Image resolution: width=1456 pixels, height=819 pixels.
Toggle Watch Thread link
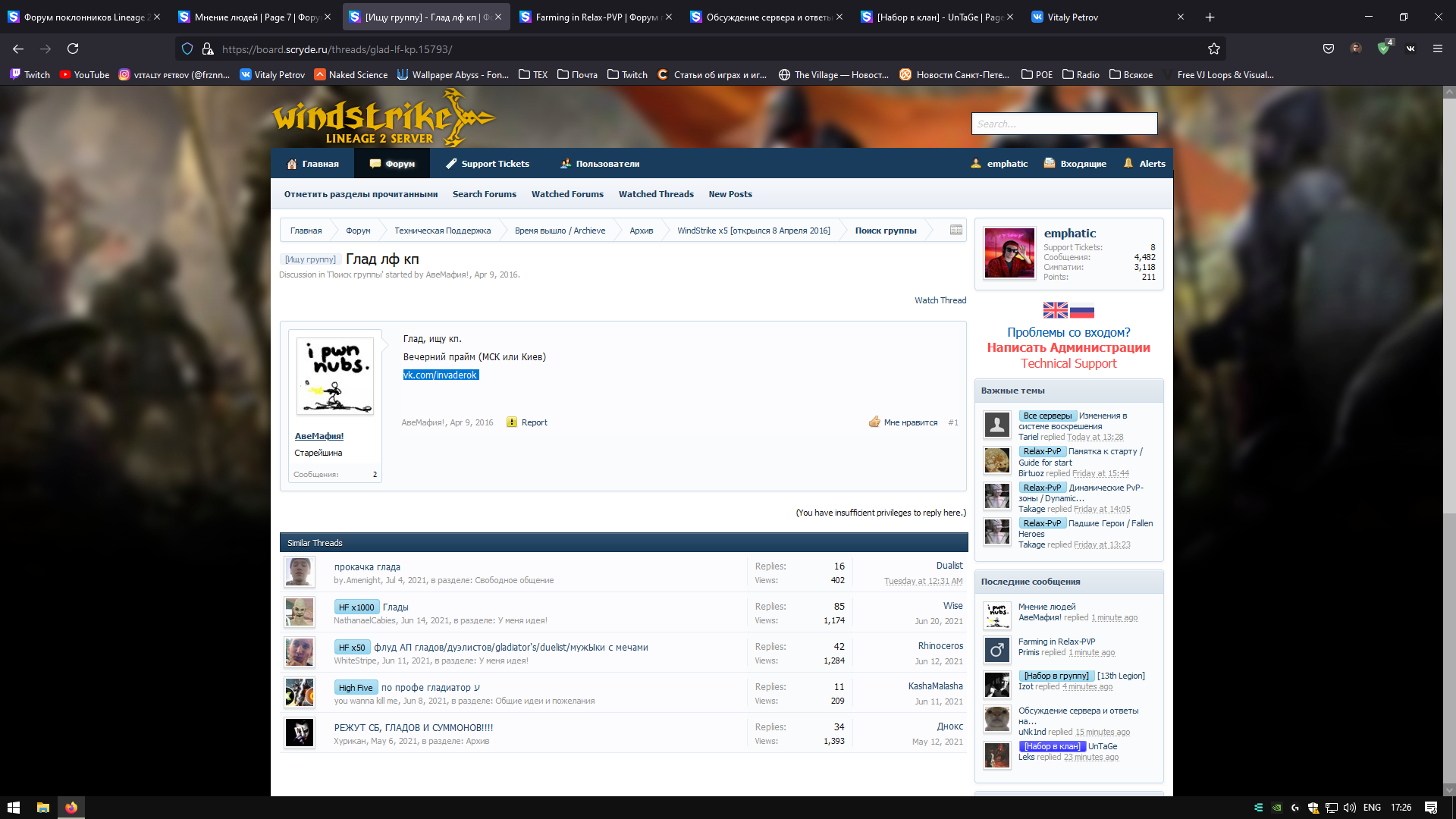[x=940, y=300]
